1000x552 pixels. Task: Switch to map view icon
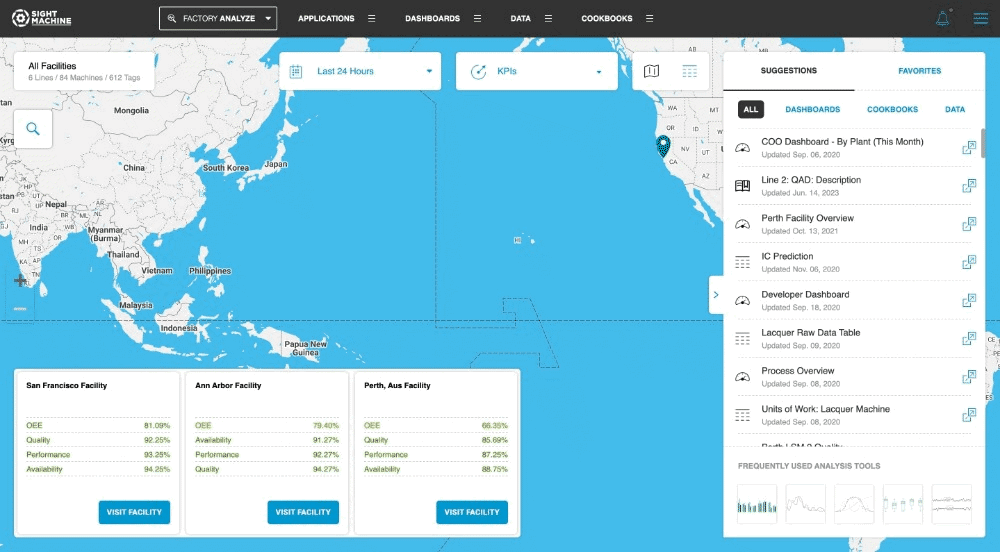(x=652, y=71)
